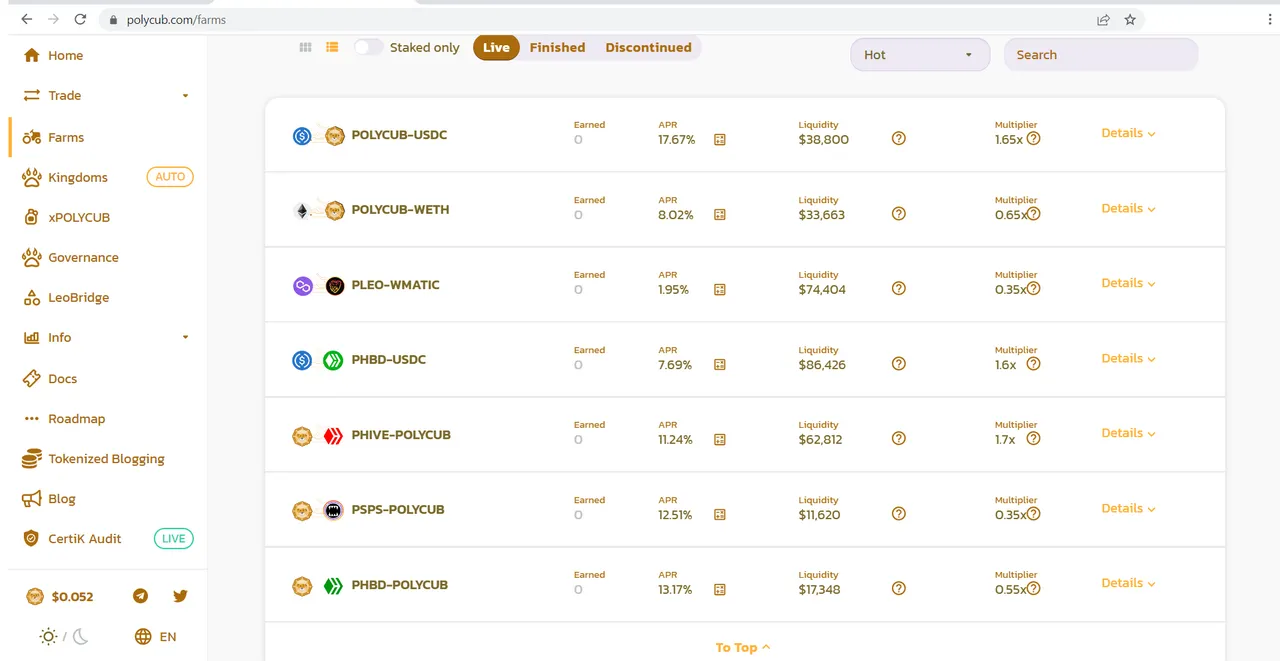Show multiplier help for PHIVE-POLYCUB

tap(1034, 439)
